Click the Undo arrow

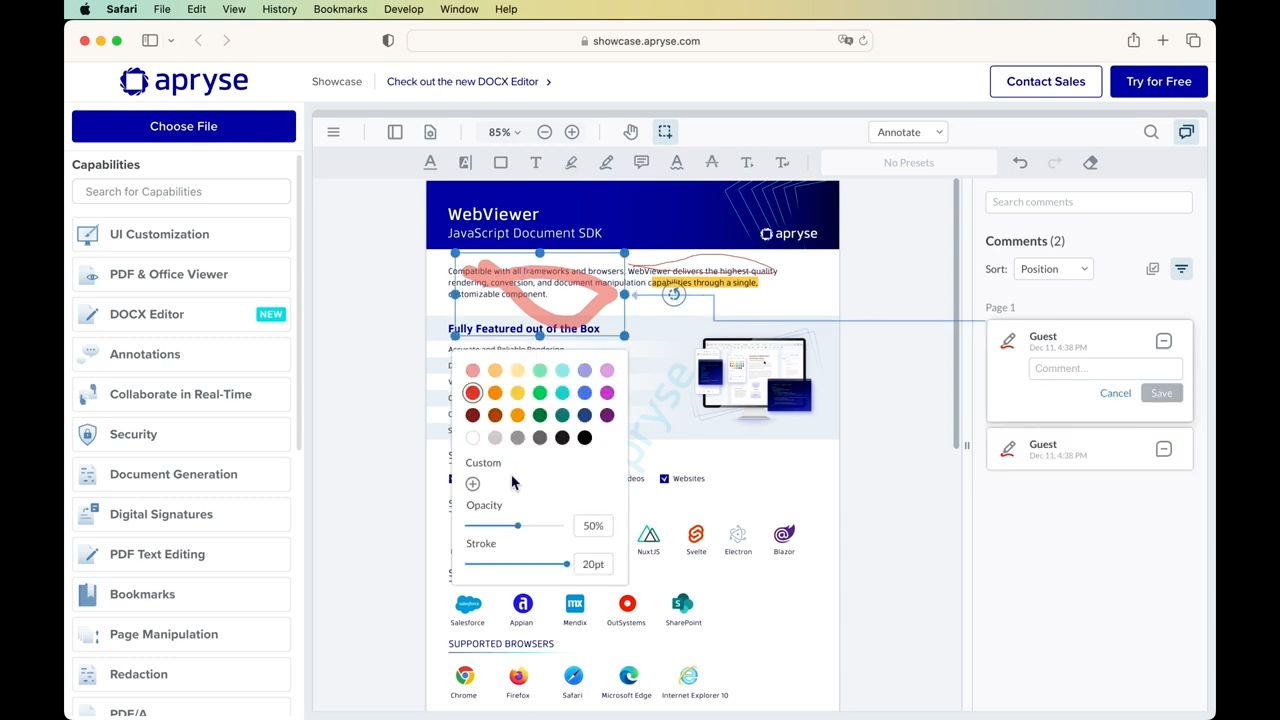coord(1020,162)
